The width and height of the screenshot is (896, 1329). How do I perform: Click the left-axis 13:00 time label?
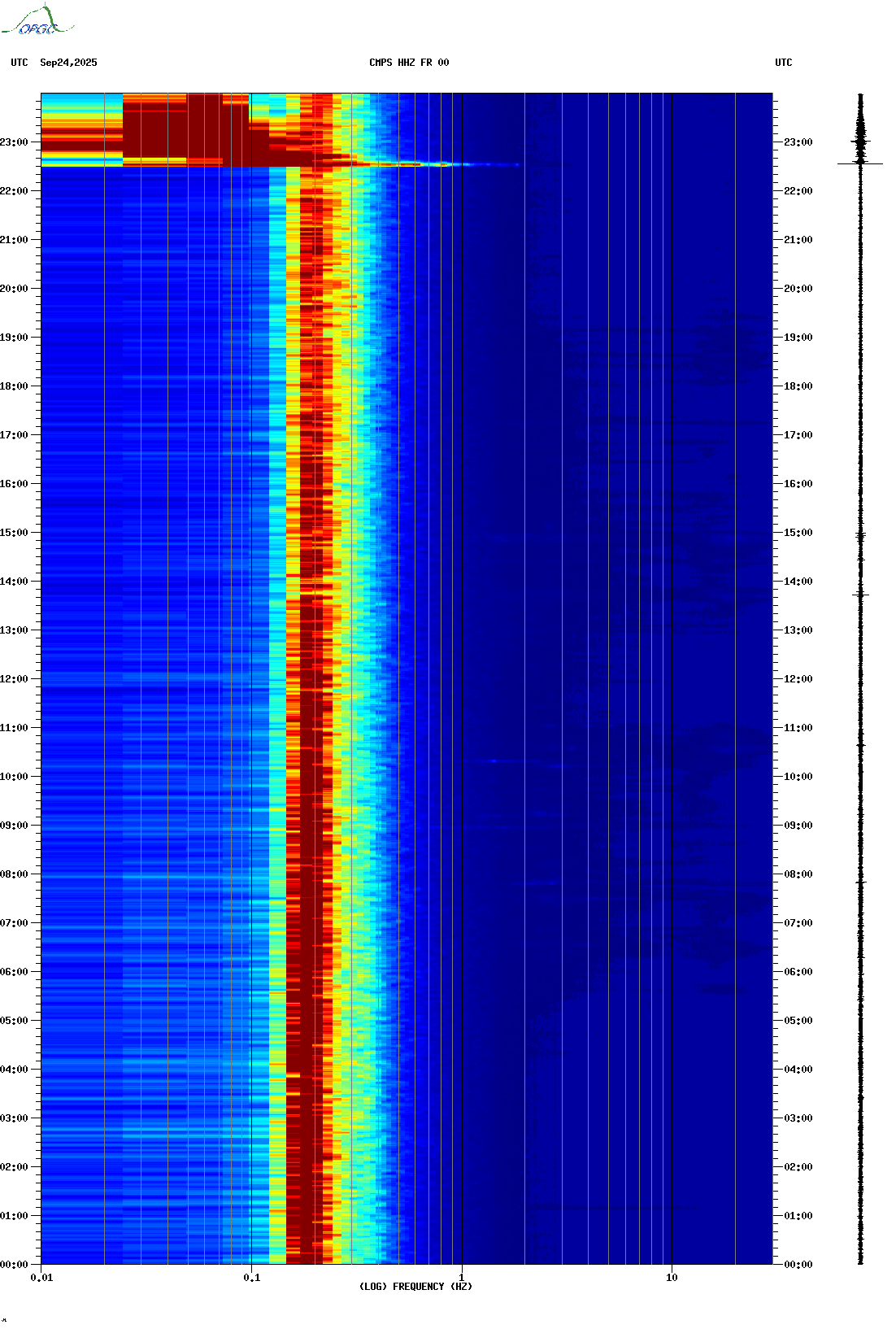tap(14, 630)
